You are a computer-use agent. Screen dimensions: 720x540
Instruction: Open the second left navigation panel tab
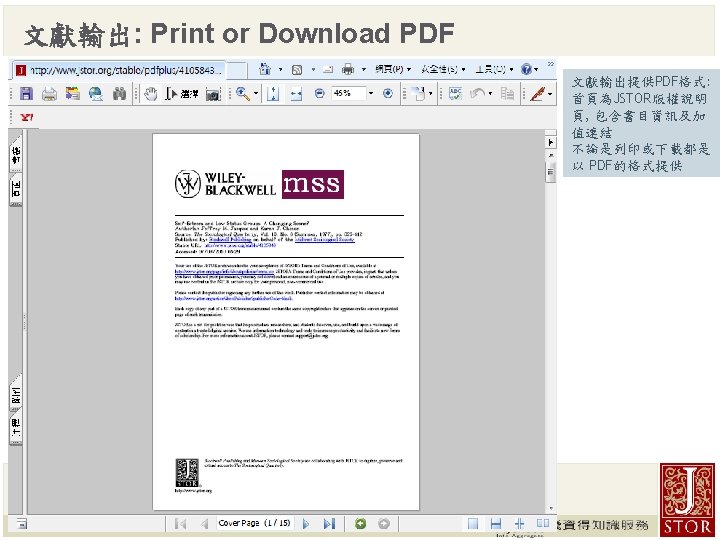pos(16,189)
